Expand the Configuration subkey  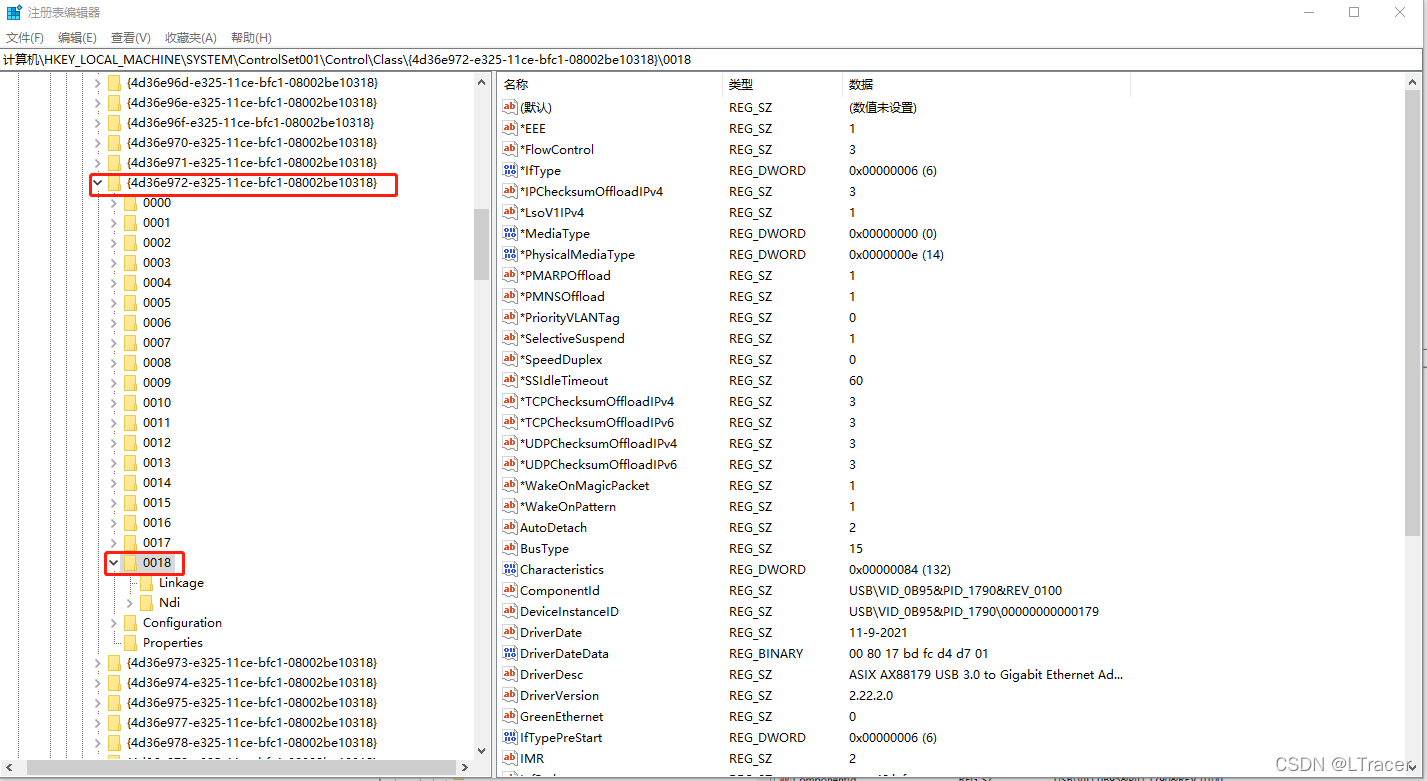[x=113, y=622]
